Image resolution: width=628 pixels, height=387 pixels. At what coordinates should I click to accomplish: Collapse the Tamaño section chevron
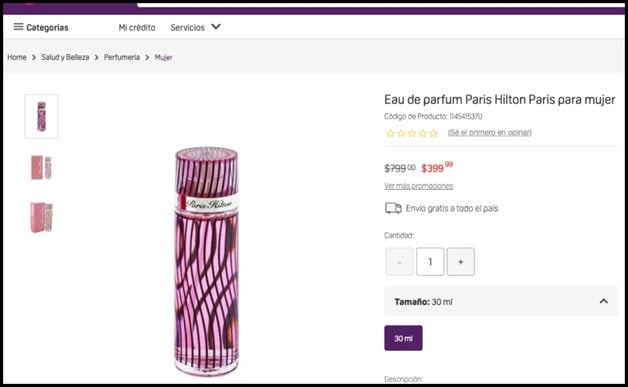click(604, 301)
